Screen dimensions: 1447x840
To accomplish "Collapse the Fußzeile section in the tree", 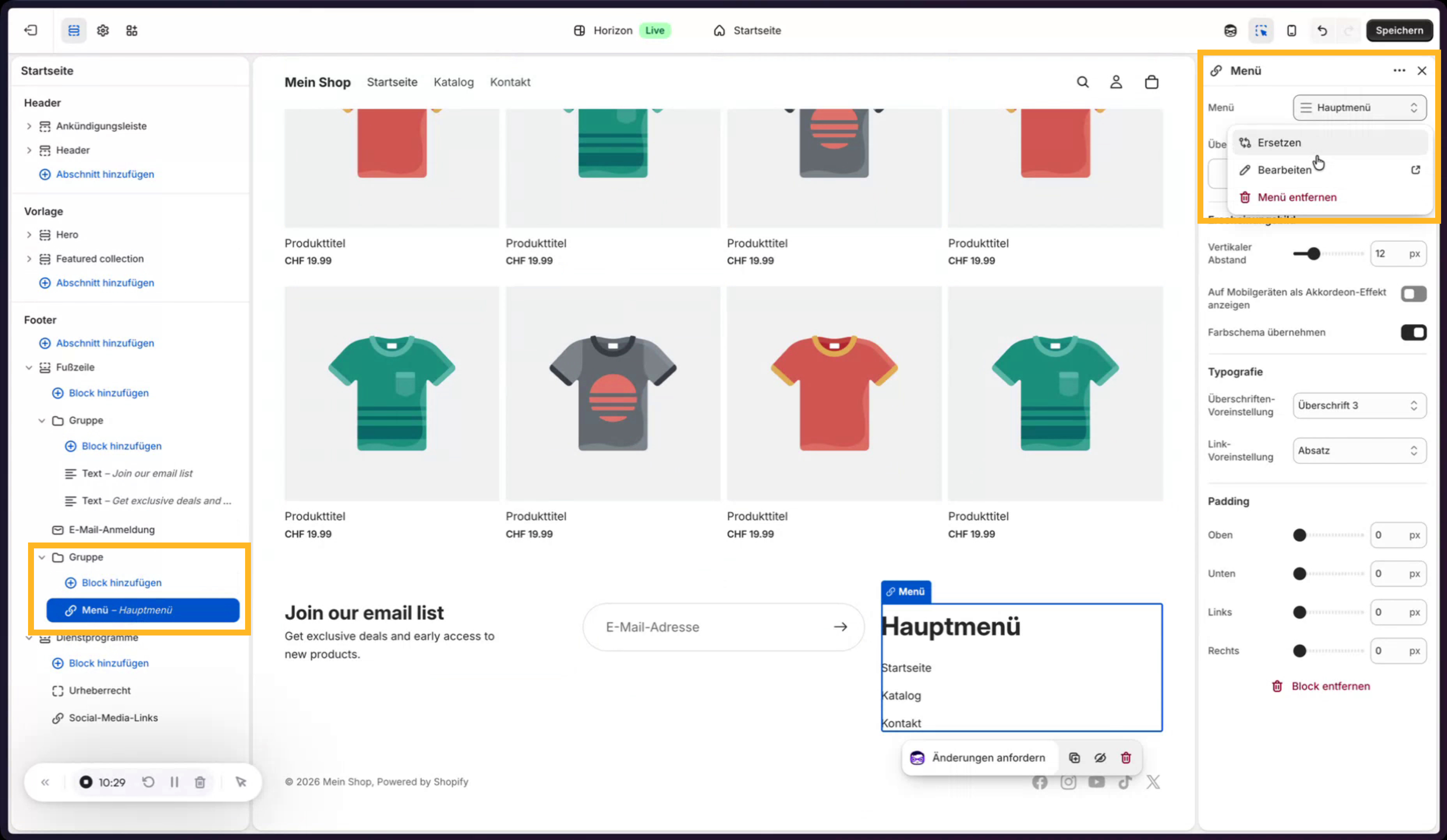I will point(29,368).
